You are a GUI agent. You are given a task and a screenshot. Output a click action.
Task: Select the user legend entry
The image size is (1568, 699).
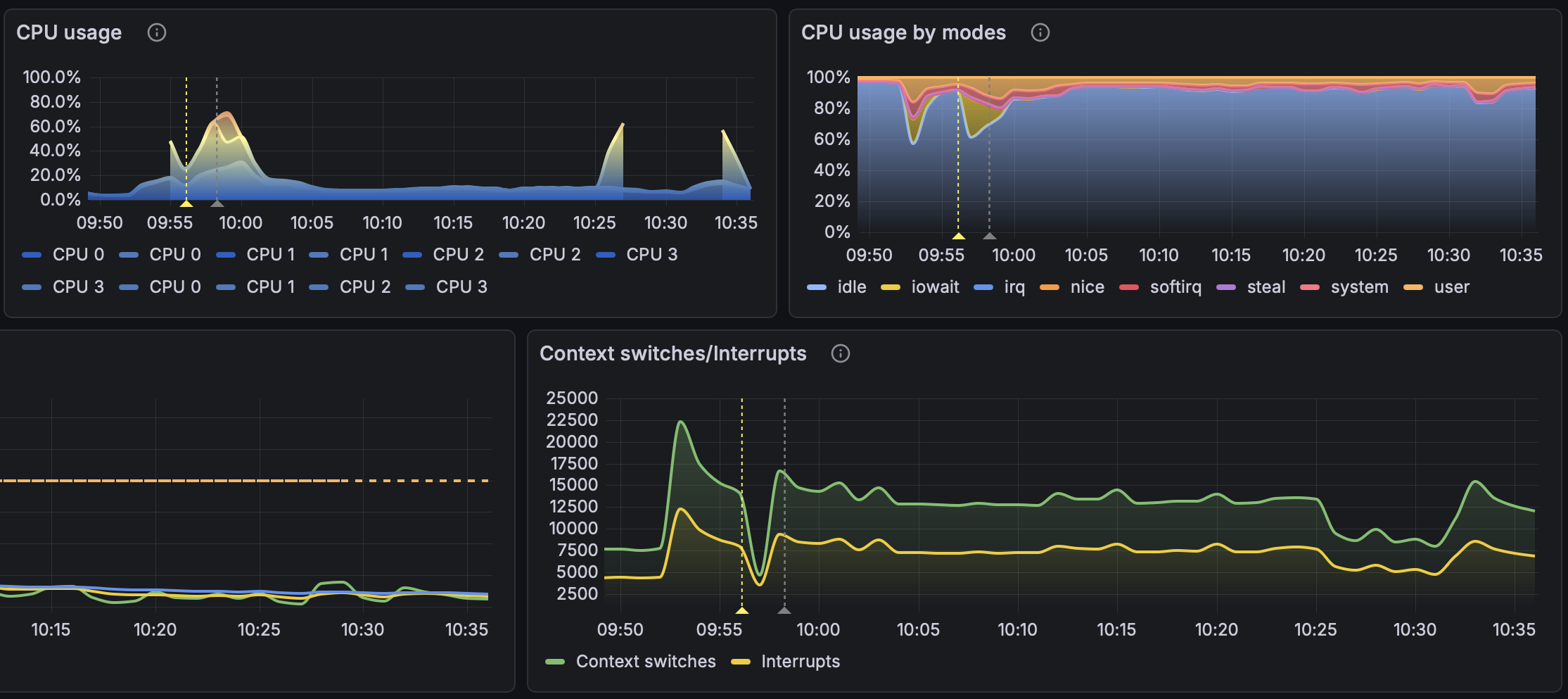pos(1451,286)
